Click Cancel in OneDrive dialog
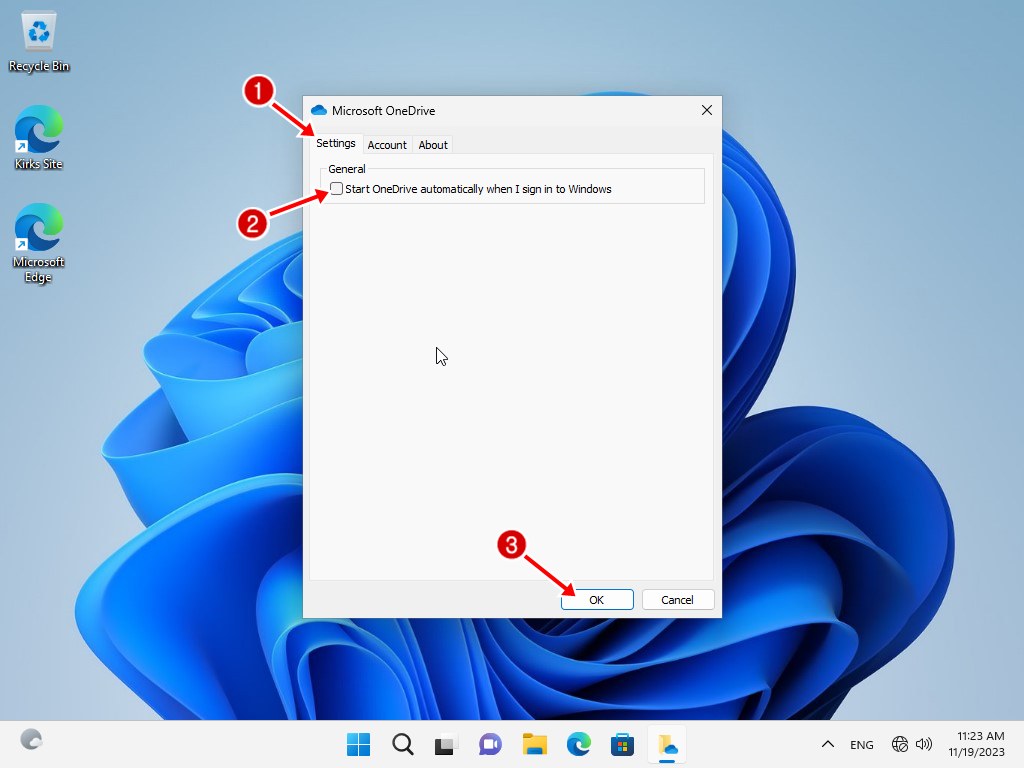1024x768 pixels. pos(677,600)
